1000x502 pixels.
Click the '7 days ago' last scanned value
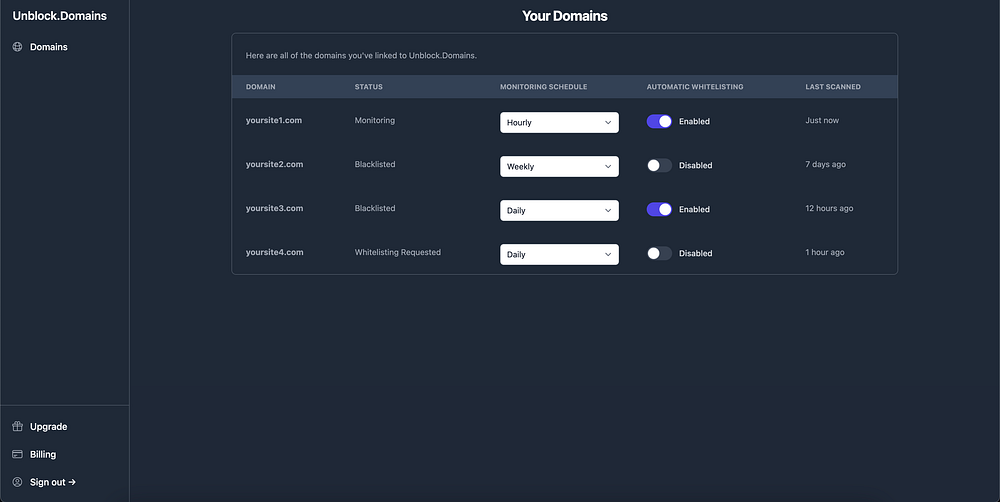tap(825, 164)
